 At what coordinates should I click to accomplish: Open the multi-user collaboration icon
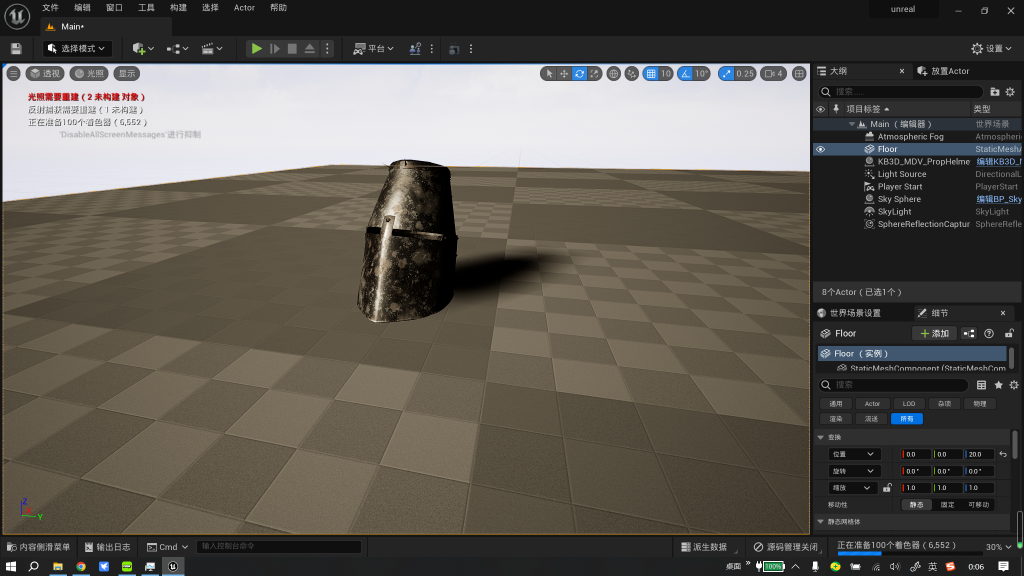coord(415,49)
